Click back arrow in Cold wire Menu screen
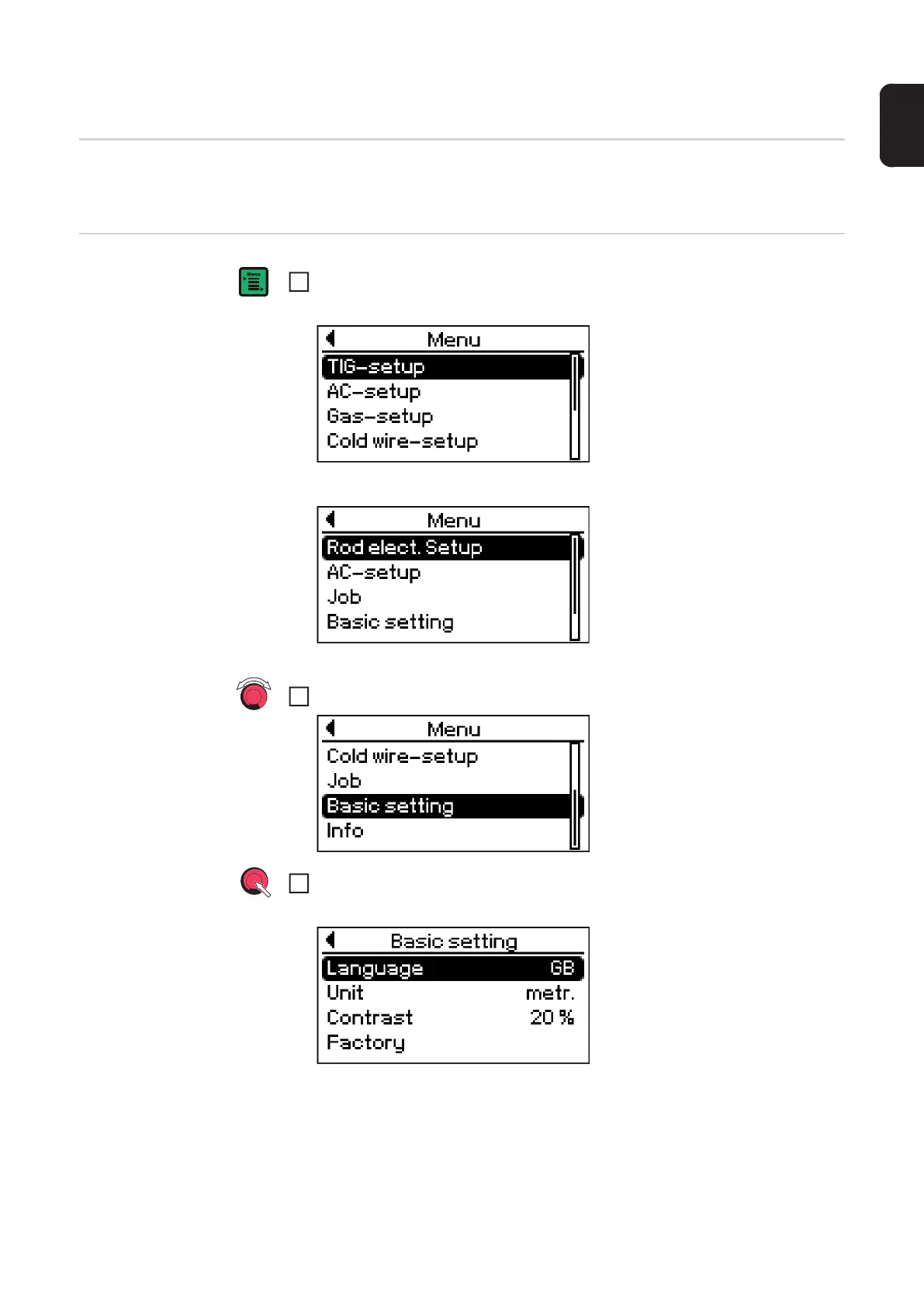This screenshot has width=924, height=1307. click(x=330, y=728)
